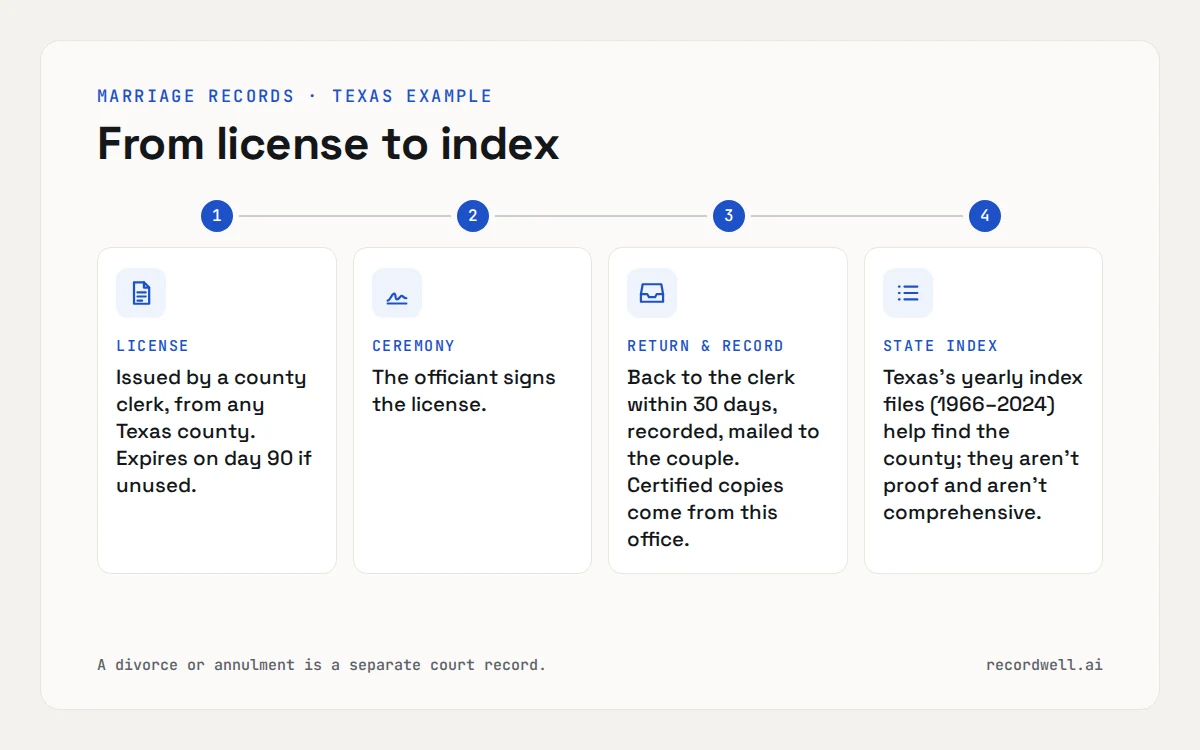
Task: Click the divorce or annulment footnote
Action: [322, 665]
